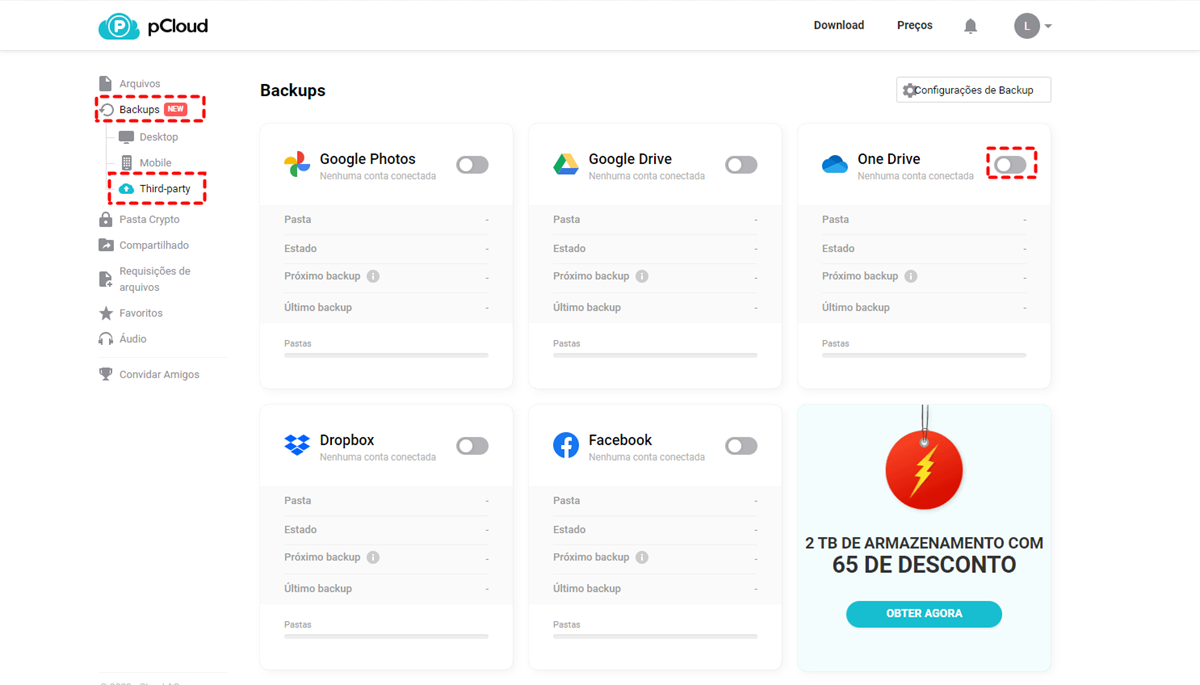Click 'Último backup' row in One Drive card
The image size is (1200, 685).
point(924,307)
